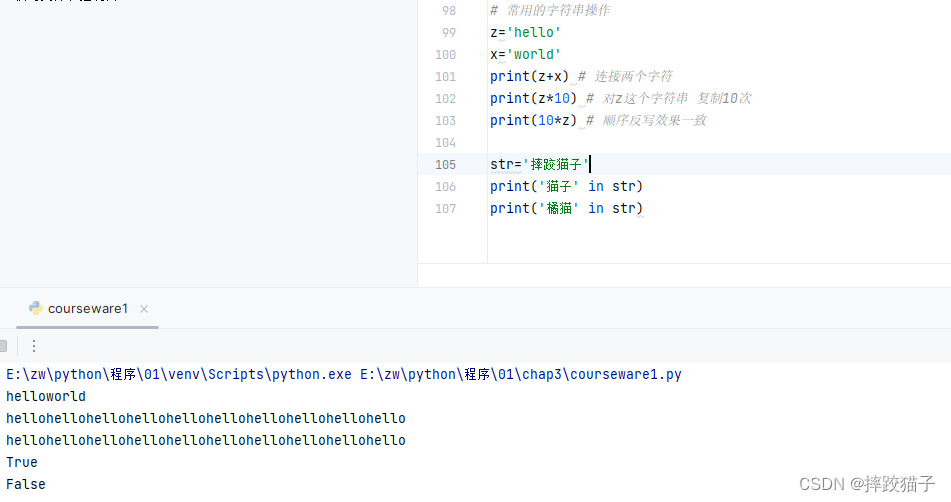
Task: Click the comment 连接两个字符
Action: [625, 76]
